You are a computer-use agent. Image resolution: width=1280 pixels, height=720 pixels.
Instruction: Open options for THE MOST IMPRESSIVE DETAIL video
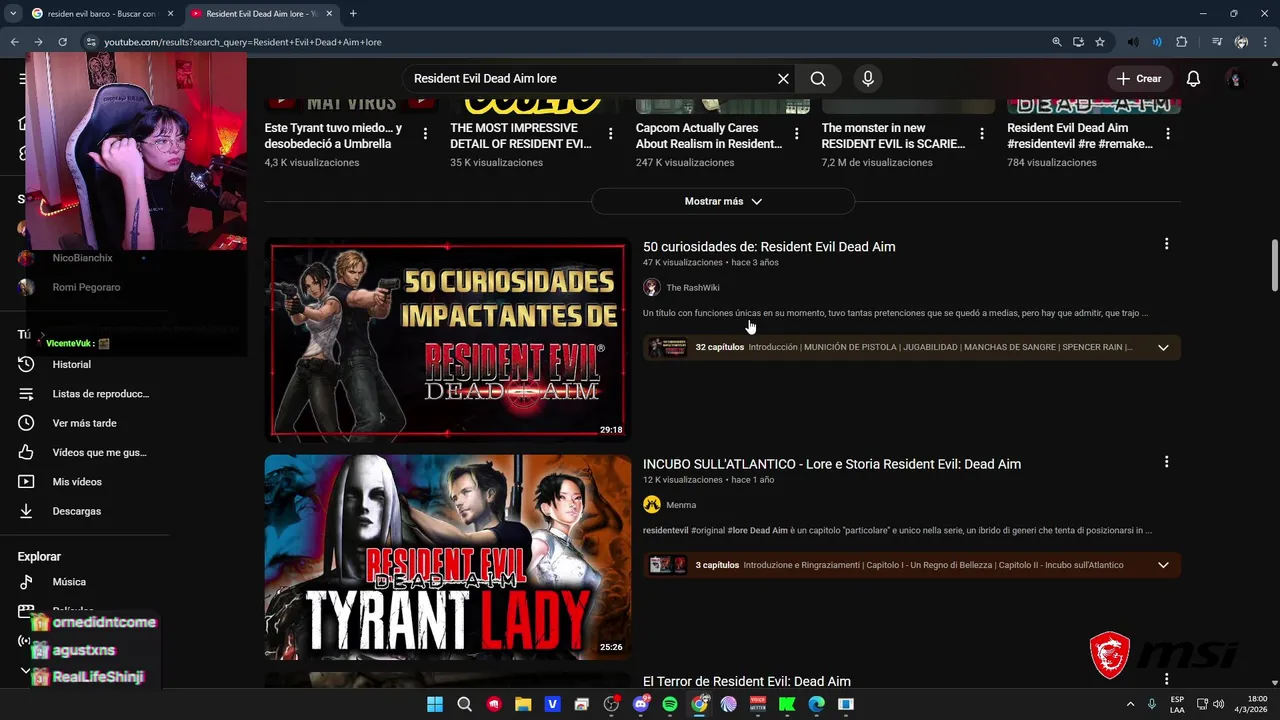(611, 133)
